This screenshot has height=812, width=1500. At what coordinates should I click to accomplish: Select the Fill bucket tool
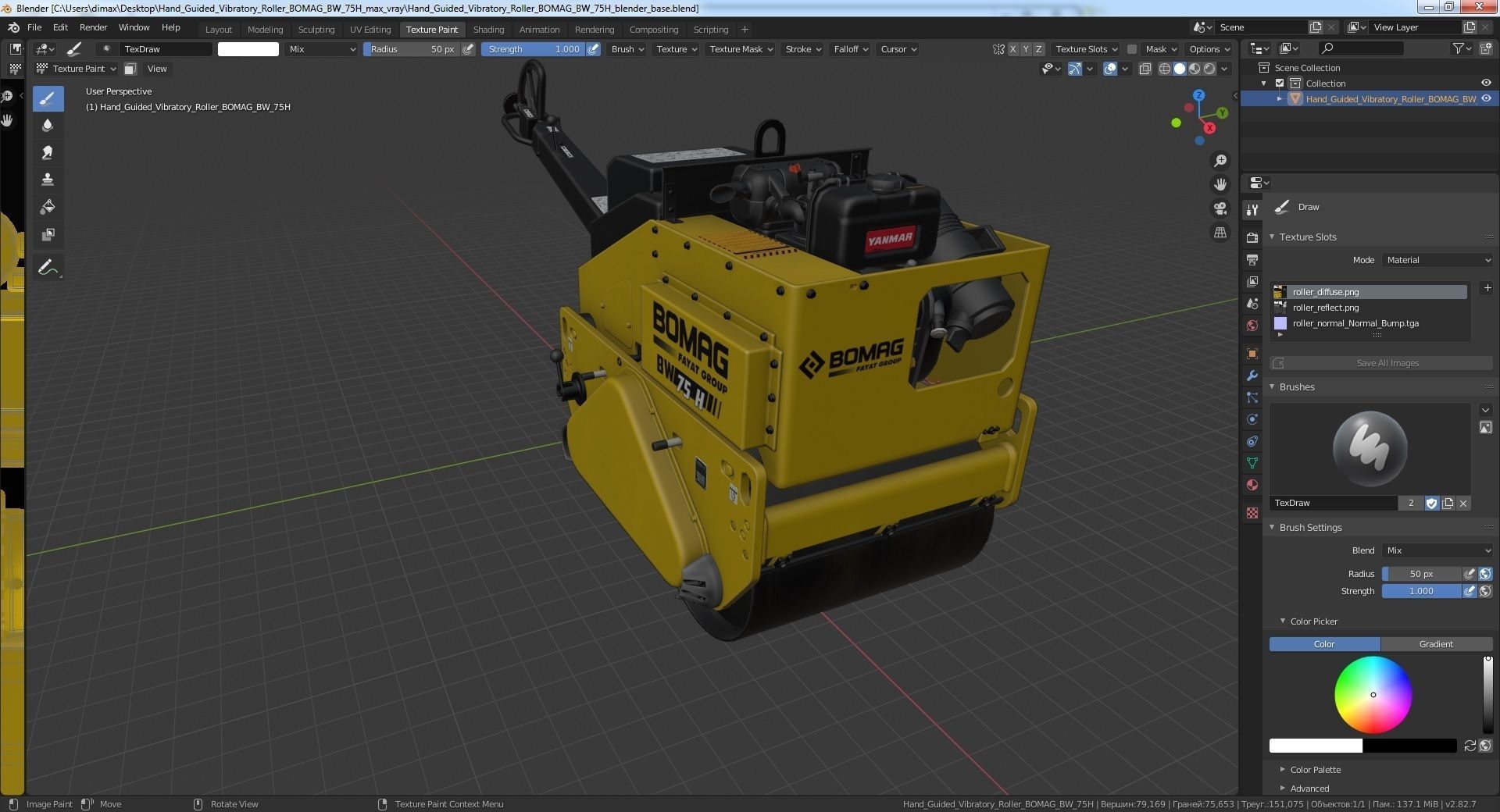[48, 207]
